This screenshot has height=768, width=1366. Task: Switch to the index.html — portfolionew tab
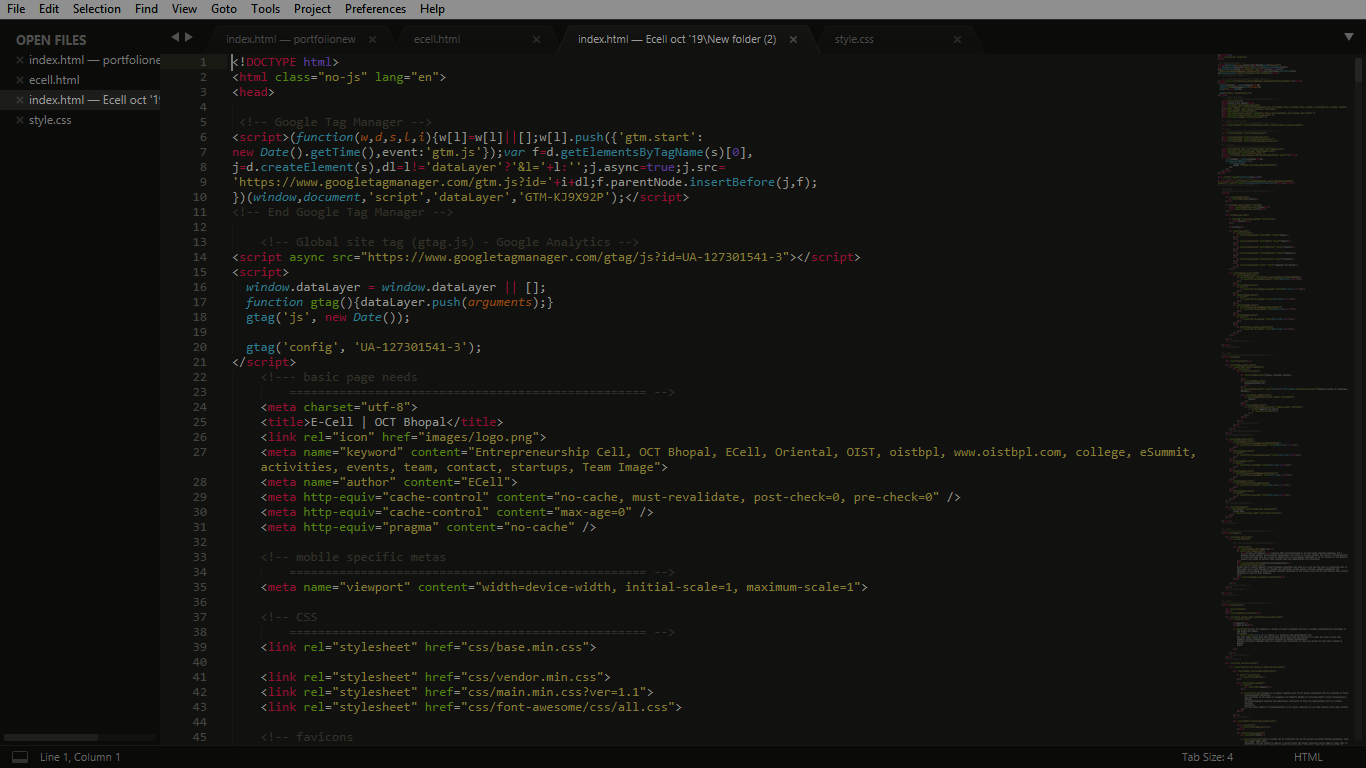point(290,39)
